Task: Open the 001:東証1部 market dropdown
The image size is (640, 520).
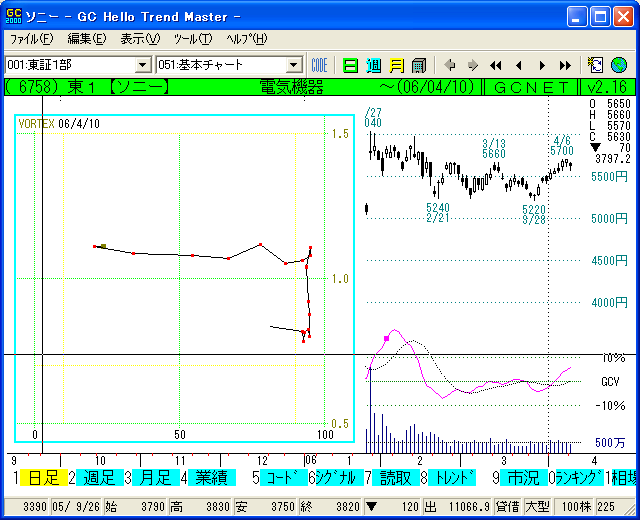Action: 142,65
